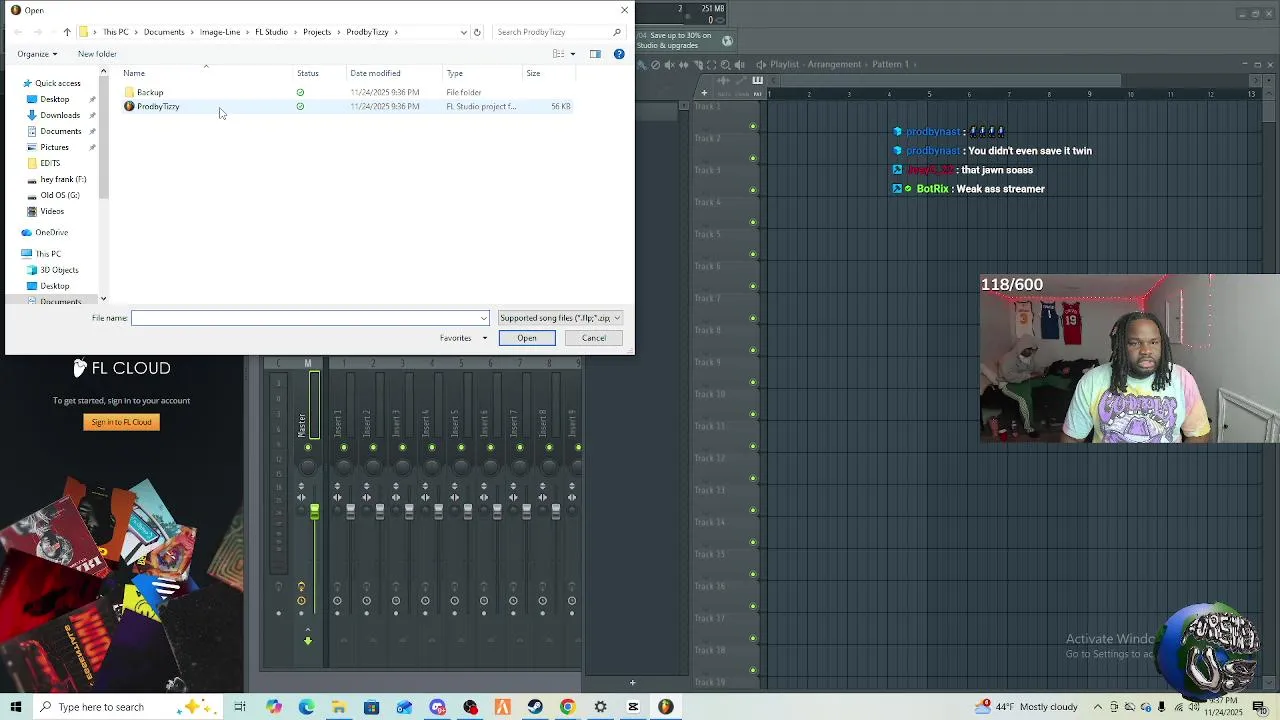Cancel the Open file dialog

coord(594,338)
